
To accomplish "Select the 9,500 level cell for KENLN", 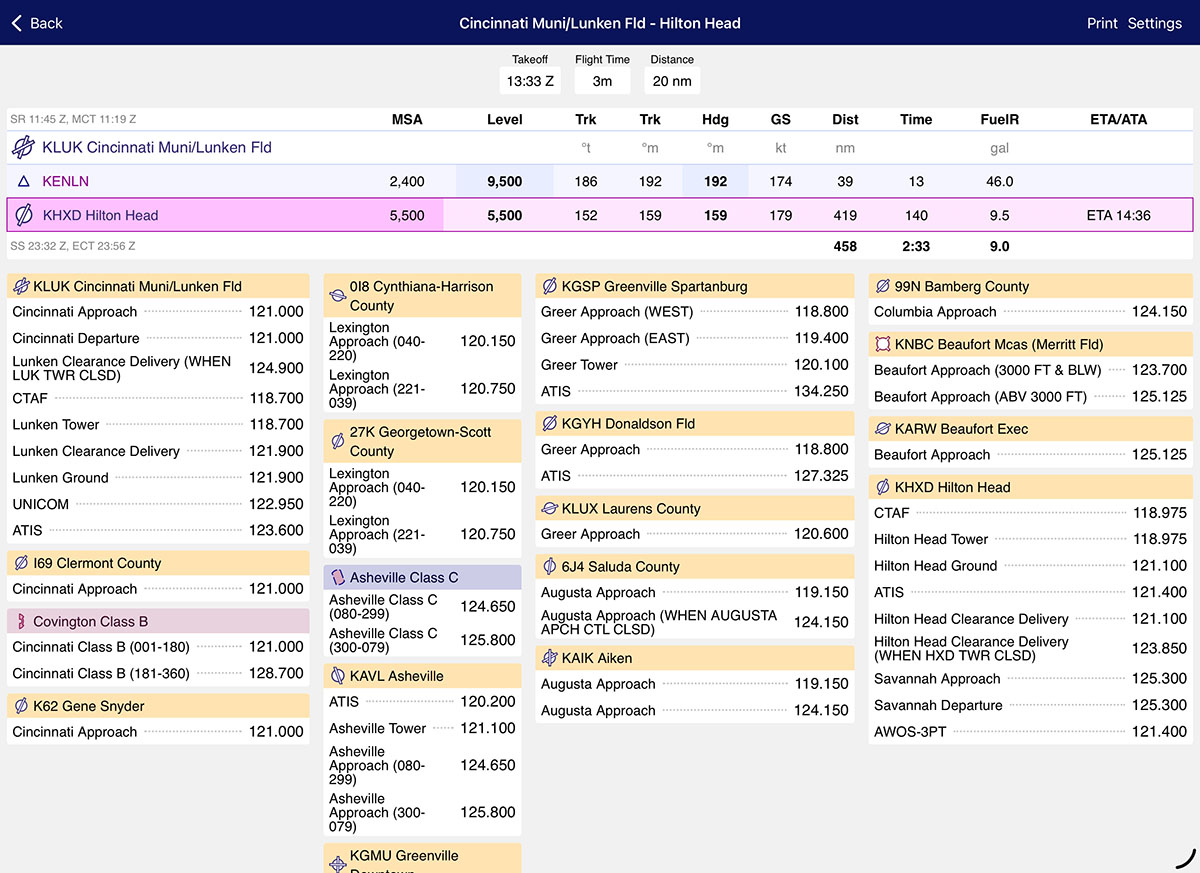I will (x=504, y=182).
